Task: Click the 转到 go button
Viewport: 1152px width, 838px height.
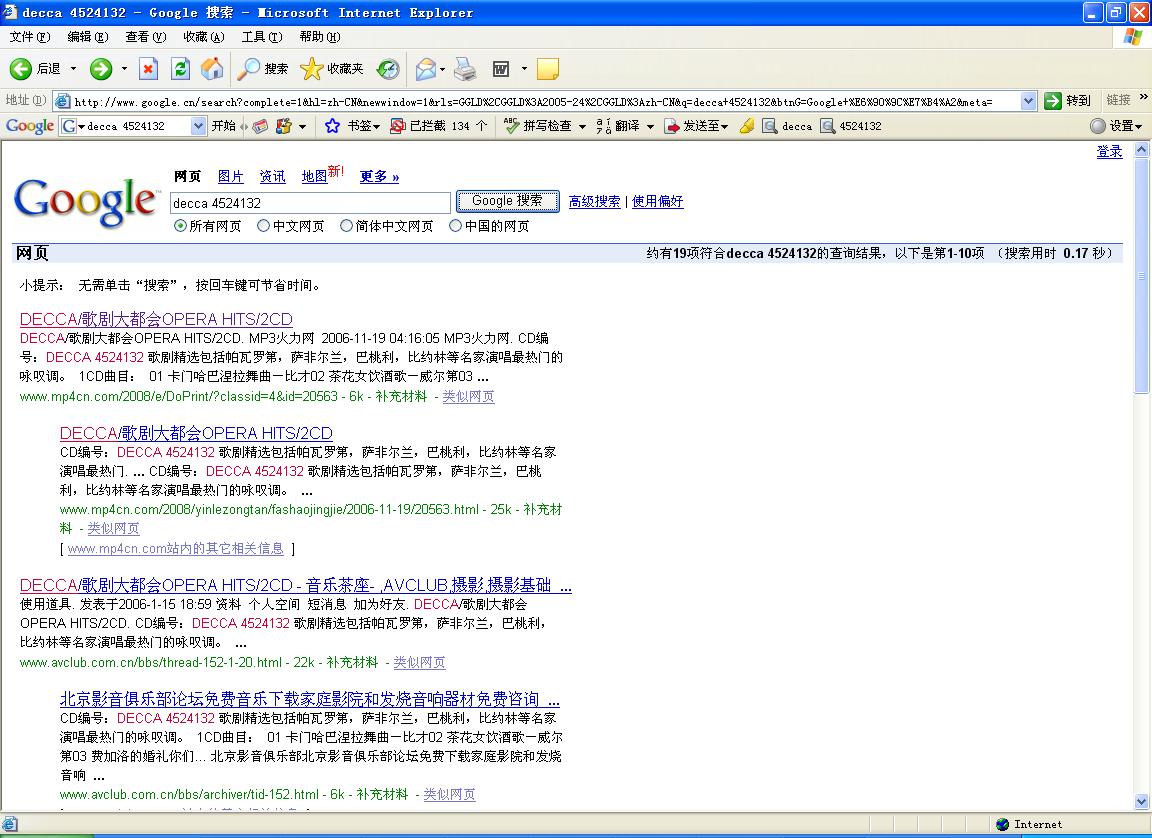Action: click(1068, 101)
